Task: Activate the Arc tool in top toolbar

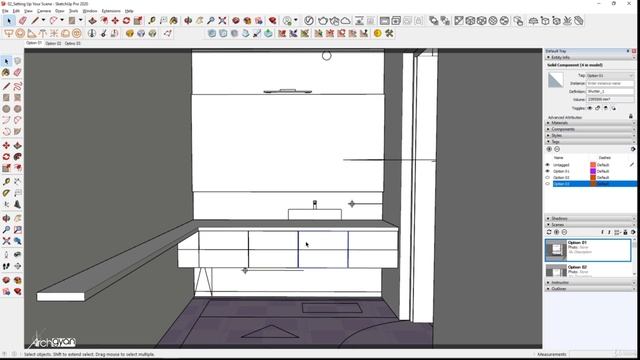Action: [x=53, y=20]
